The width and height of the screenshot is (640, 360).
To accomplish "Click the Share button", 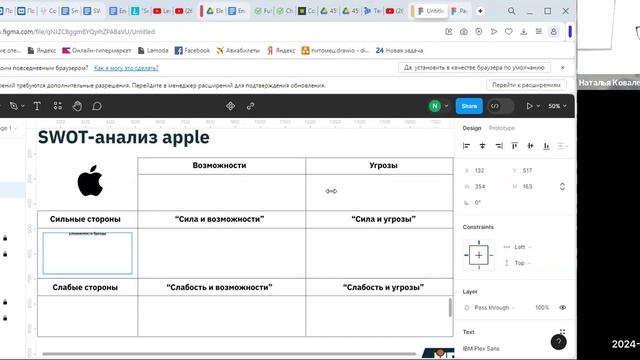I will click(469, 106).
